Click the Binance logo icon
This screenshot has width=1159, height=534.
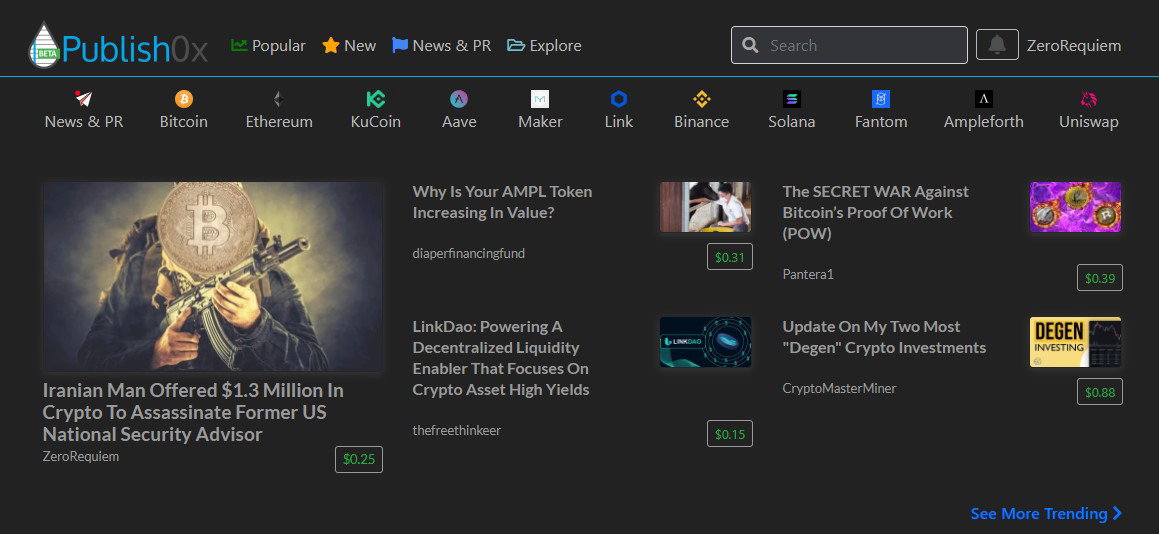point(701,99)
